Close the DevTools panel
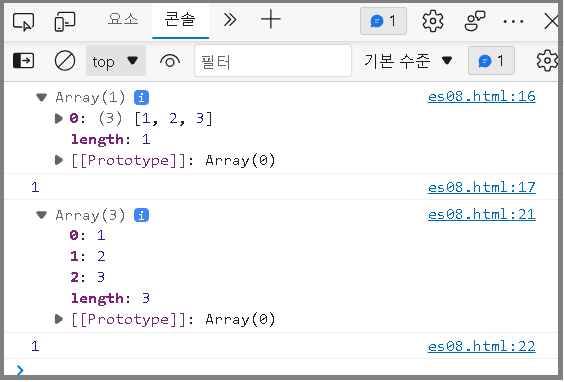 click(551, 21)
